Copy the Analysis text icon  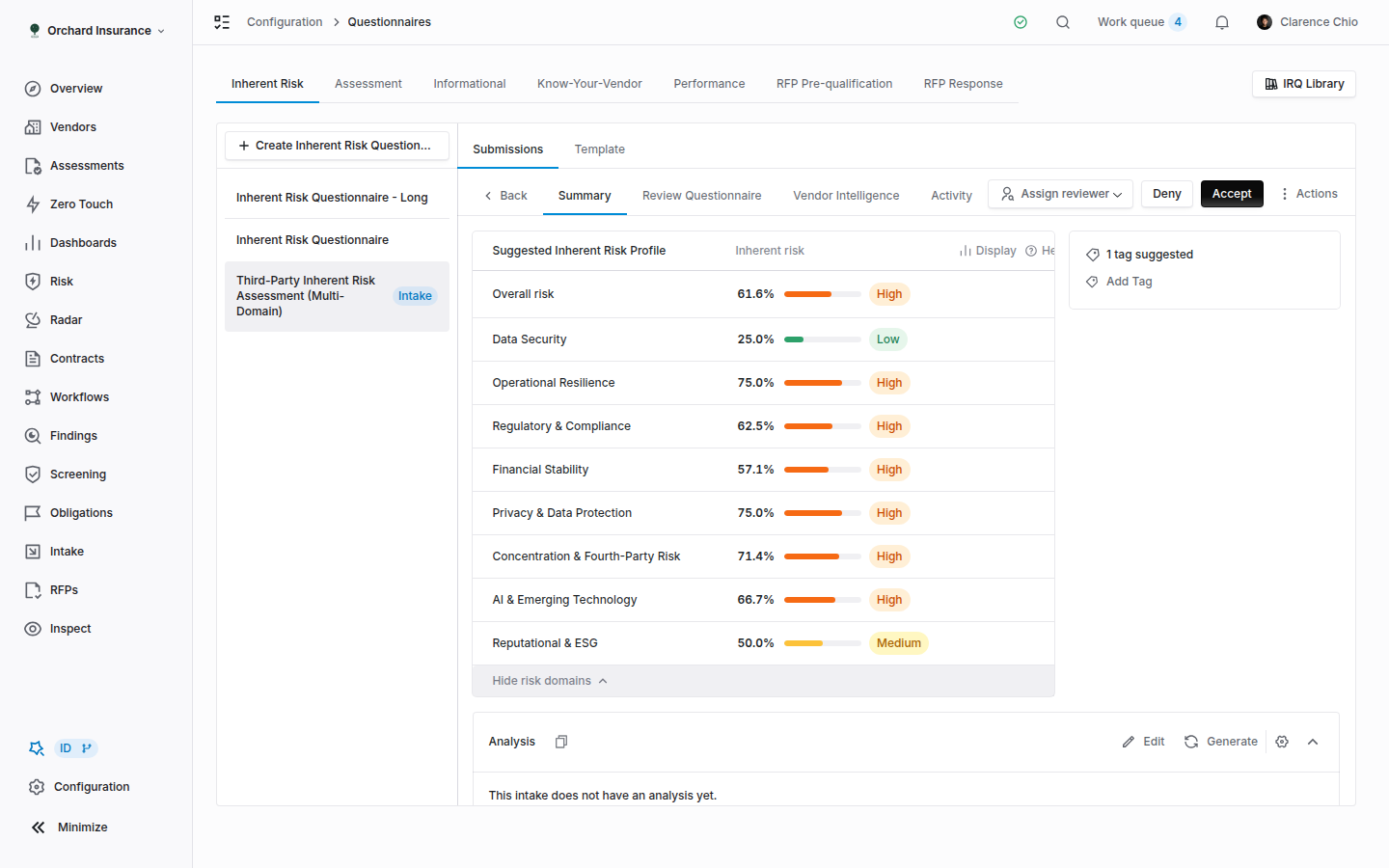pyautogui.click(x=561, y=742)
